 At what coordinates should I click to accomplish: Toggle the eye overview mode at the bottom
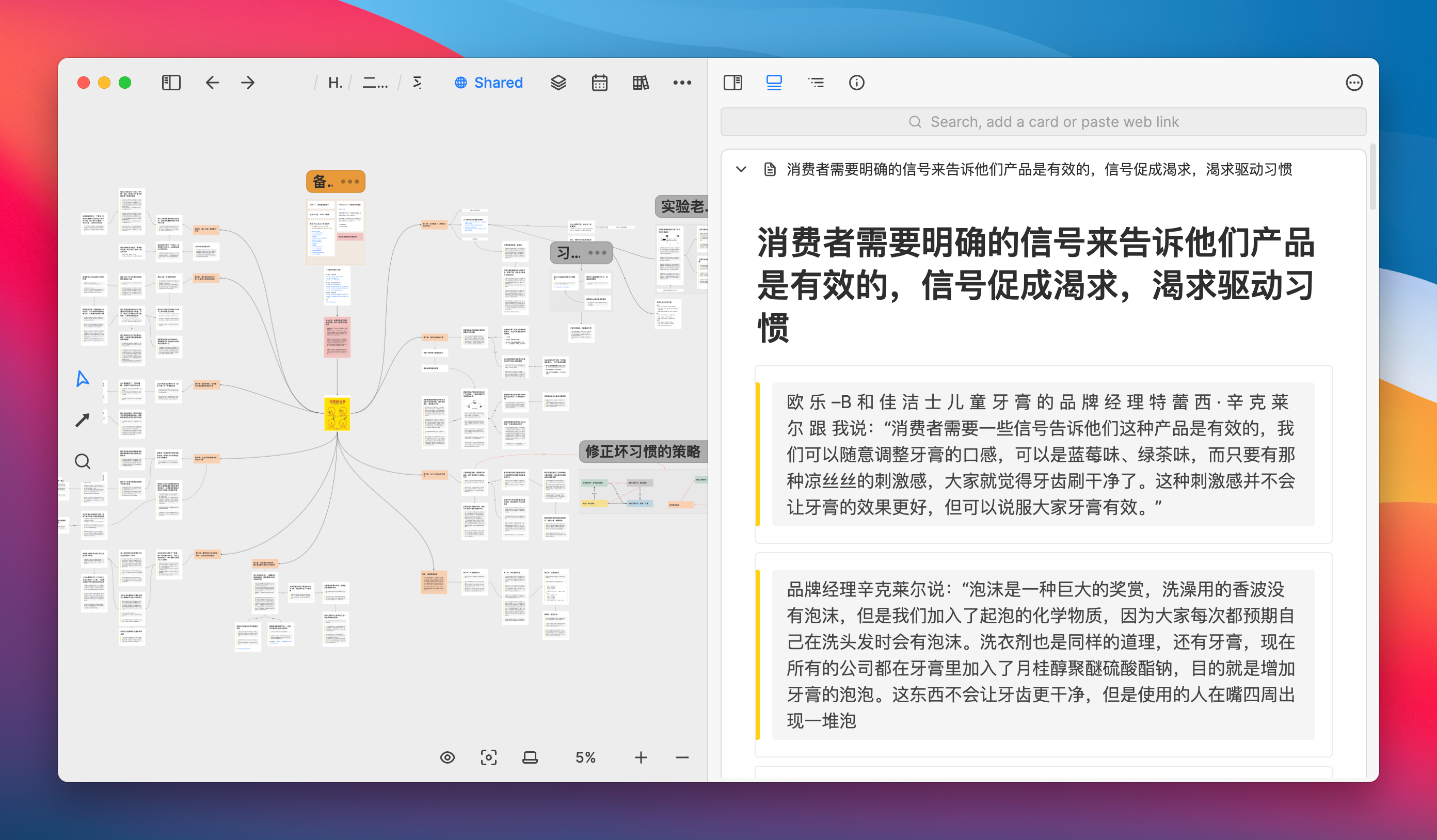pos(447,757)
